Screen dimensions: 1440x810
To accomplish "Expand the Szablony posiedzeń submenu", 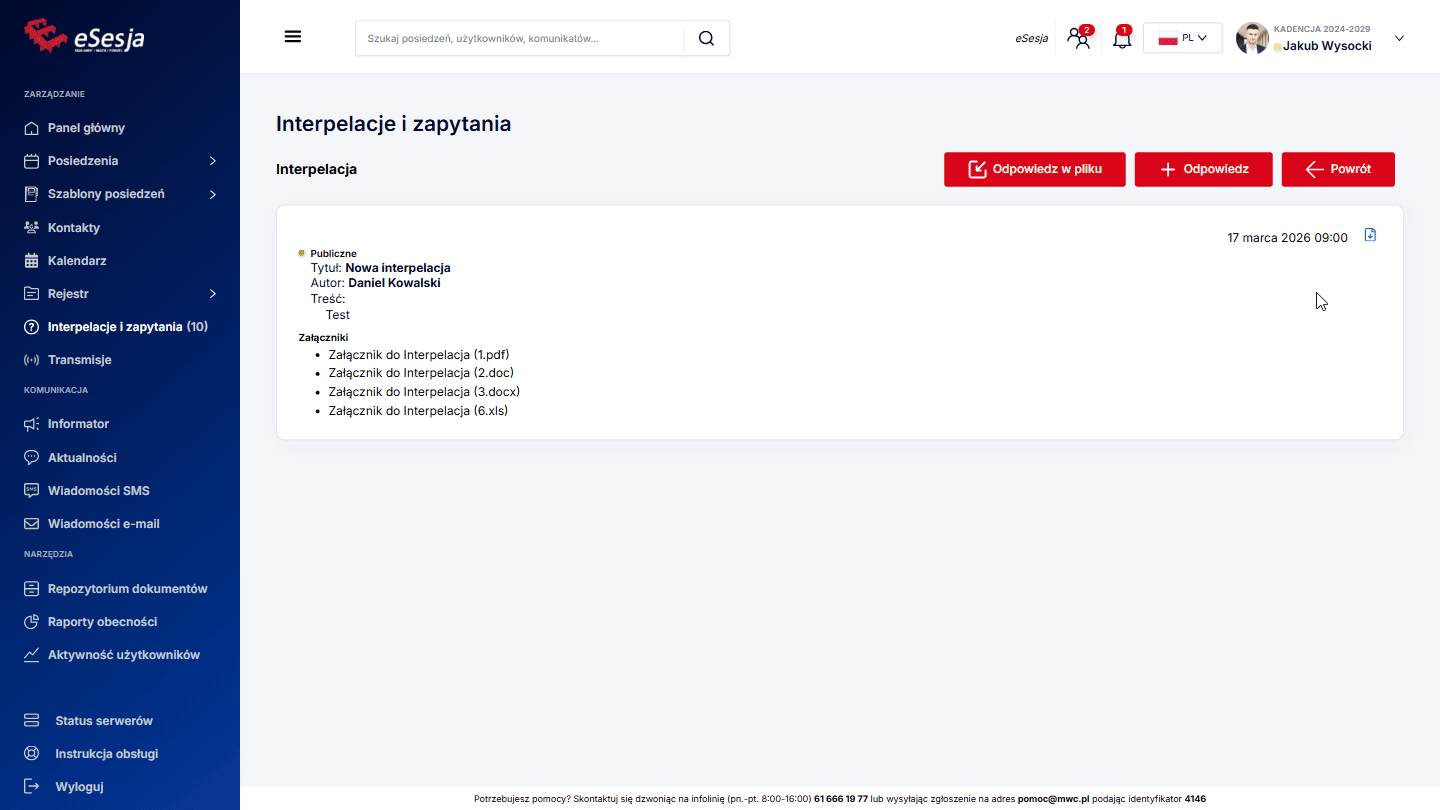I will coord(212,194).
